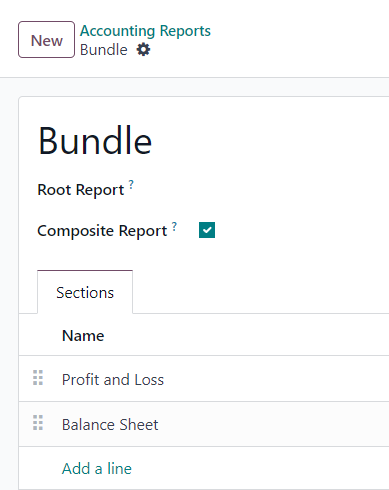Click the Composite Report help question mark
The image size is (389, 490).
pos(174,226)
